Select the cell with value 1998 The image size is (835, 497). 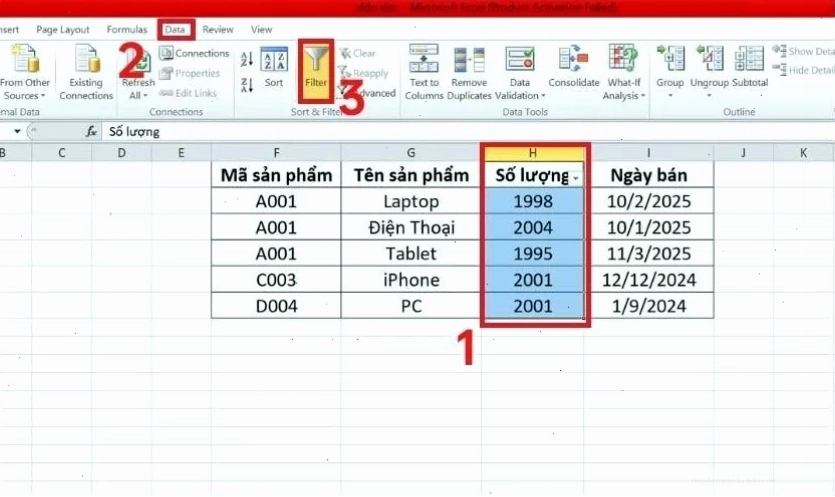click(533, 201)
